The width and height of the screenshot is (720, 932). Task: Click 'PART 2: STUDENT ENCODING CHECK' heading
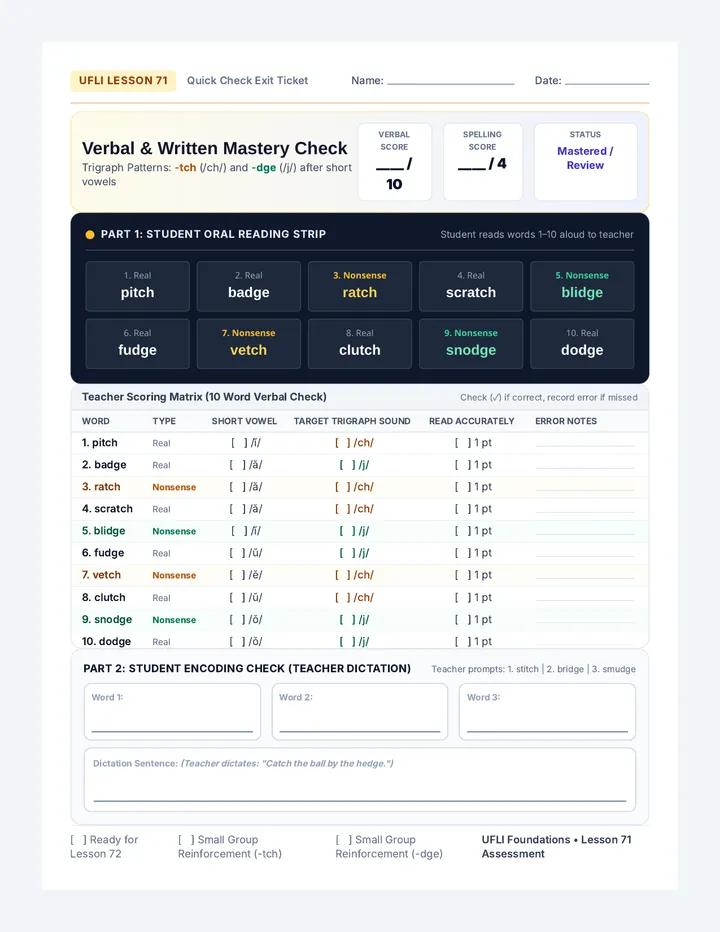pos(247,668)
